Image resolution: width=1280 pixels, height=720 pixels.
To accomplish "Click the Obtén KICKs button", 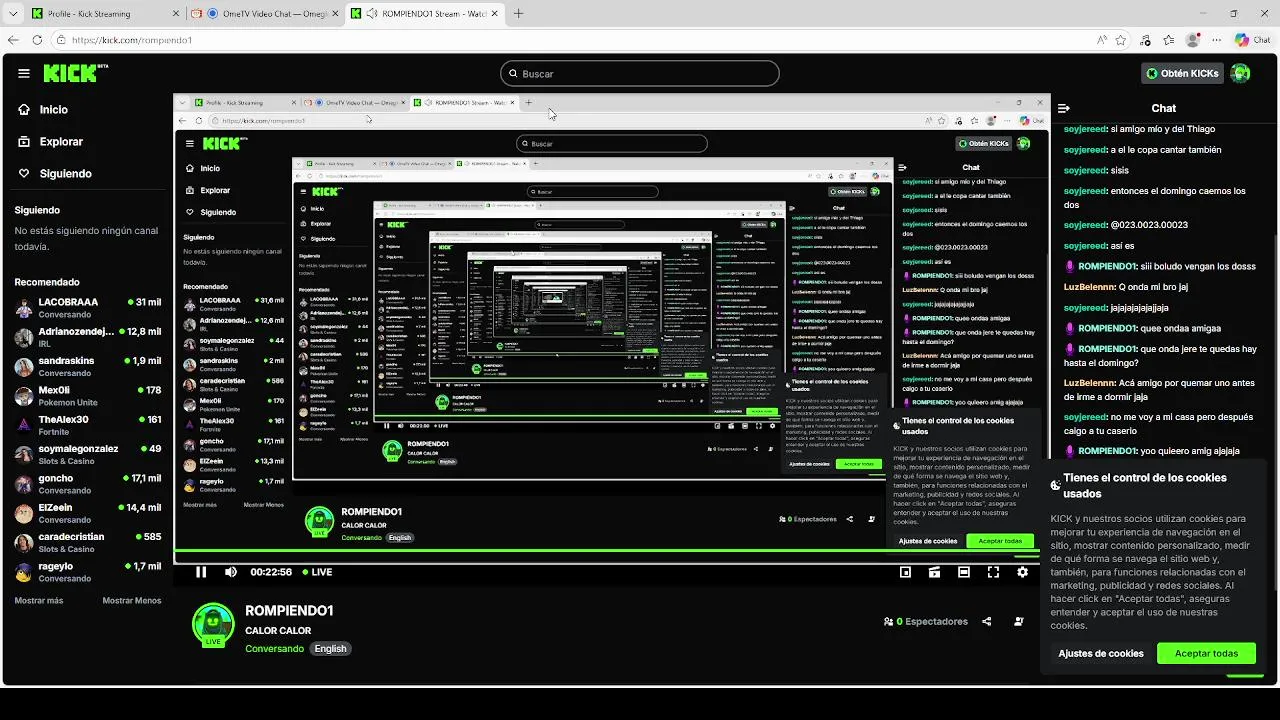I will point(1183,73).
